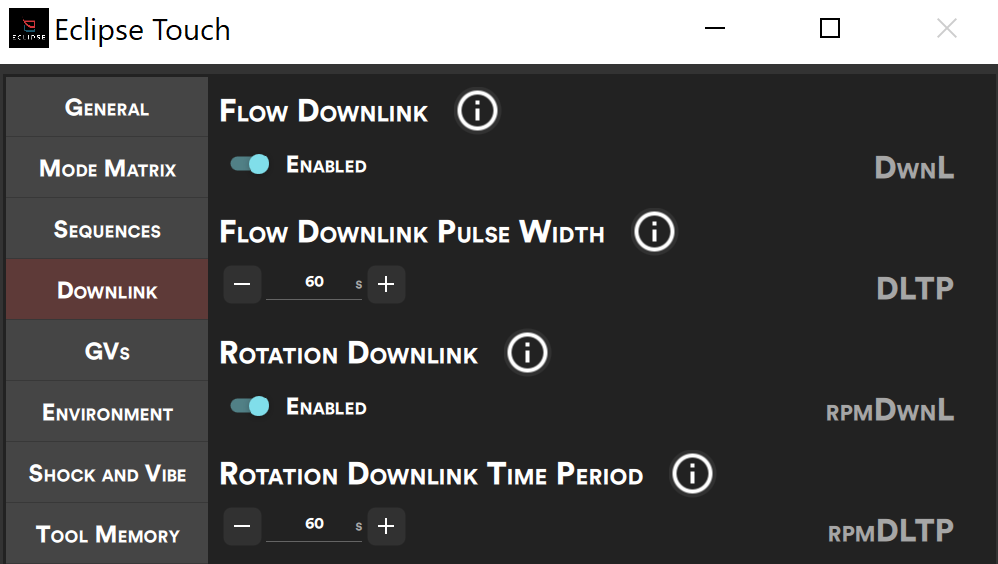Turn off Rotation Downlink toggle
This screenshot has width=998, height=564.
pyautogui.click(x=250, y=406)
